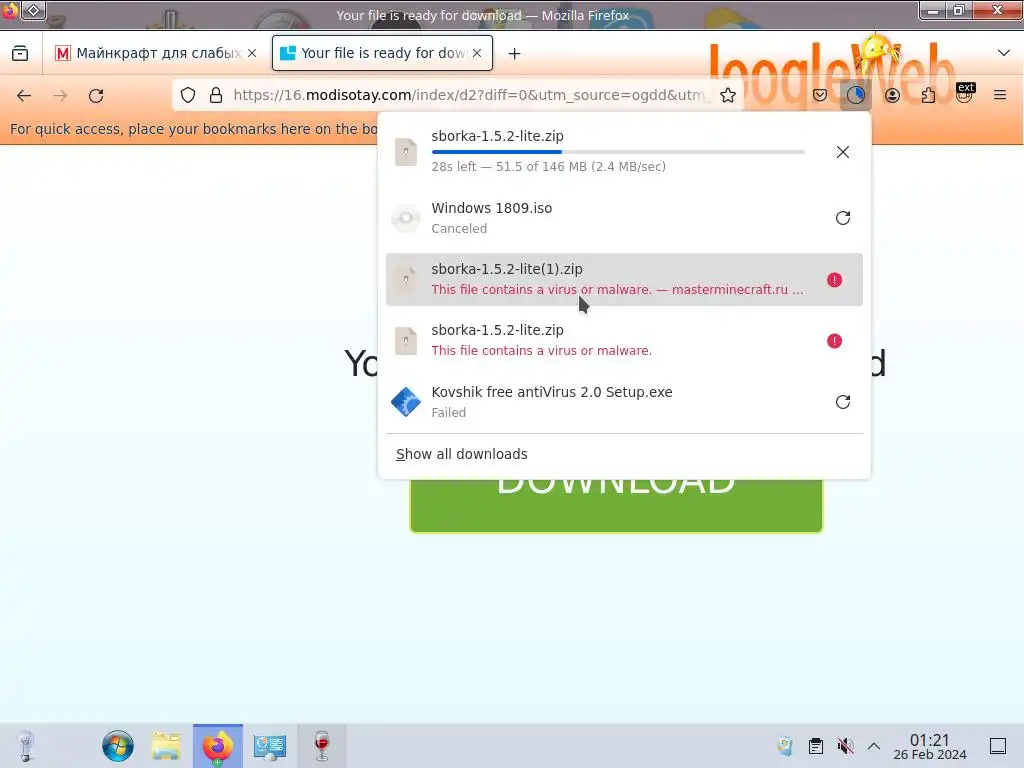Click the site security padlock icon
Screen dimensions: 1024x768
(216, 95)
